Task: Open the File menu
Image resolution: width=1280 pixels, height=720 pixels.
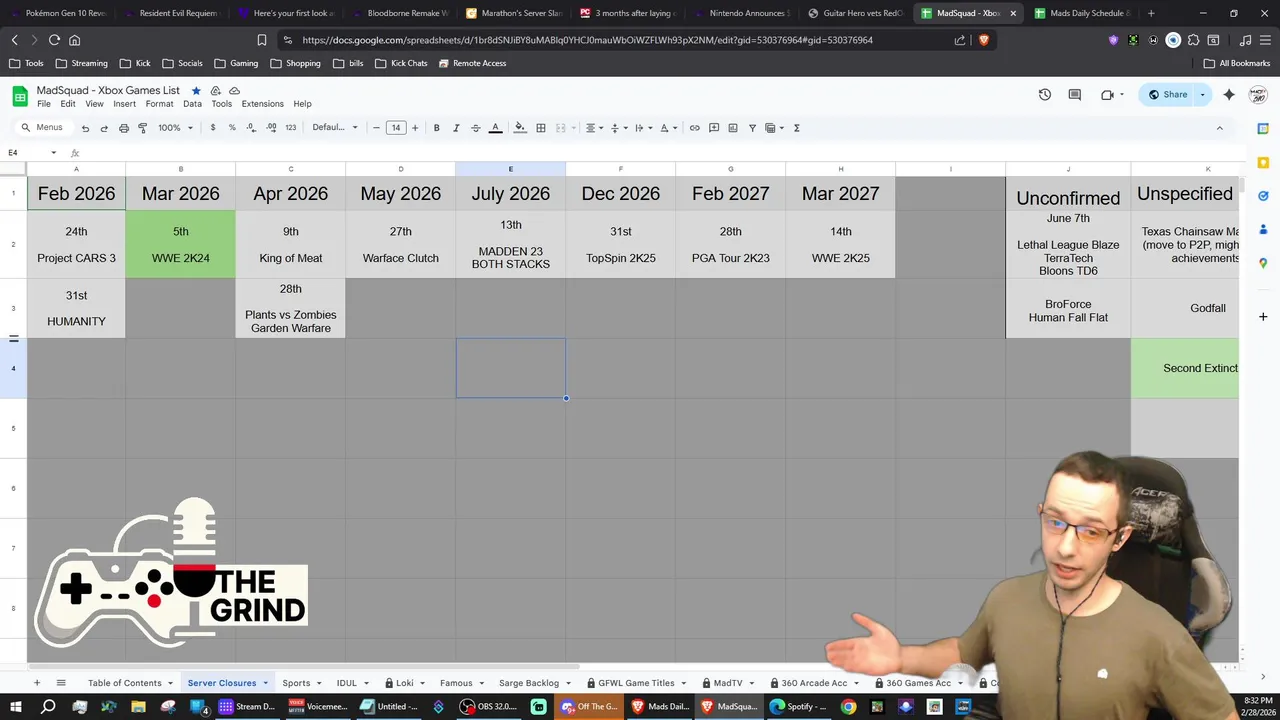Action: pyautogui.click(x=44, y=104)
